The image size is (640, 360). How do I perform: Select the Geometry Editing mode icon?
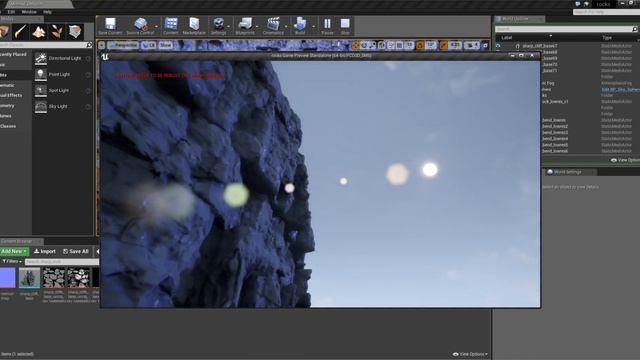[75, 31]
